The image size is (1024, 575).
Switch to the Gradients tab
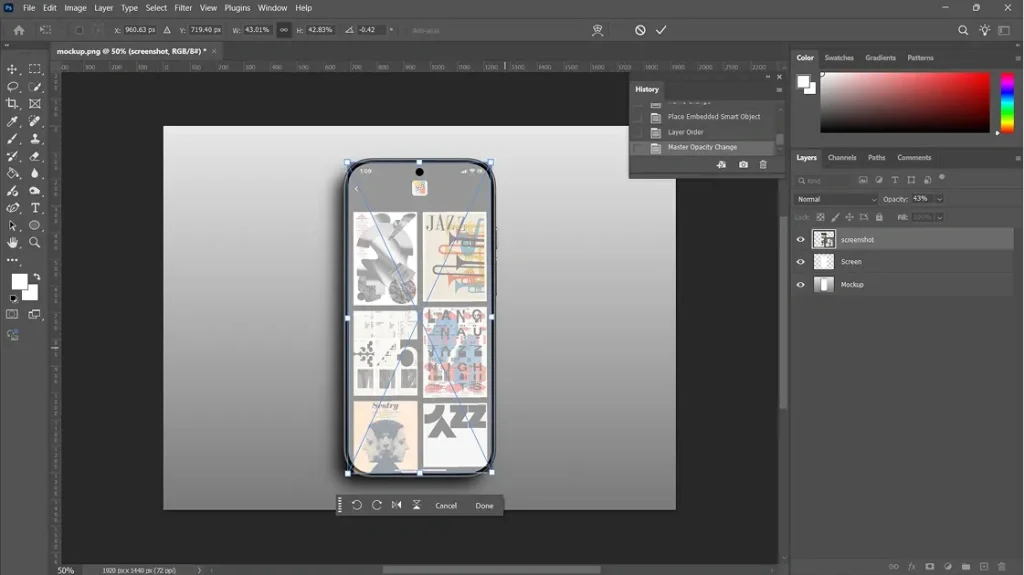pos(880,58)
